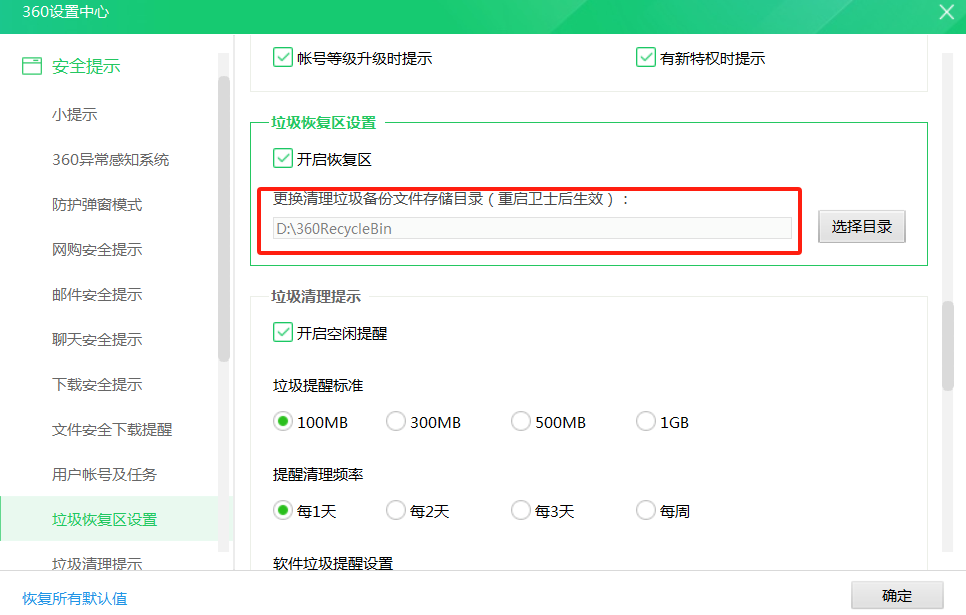
Task: Open 下载安全提示 settings page
Action: (97, 385)
